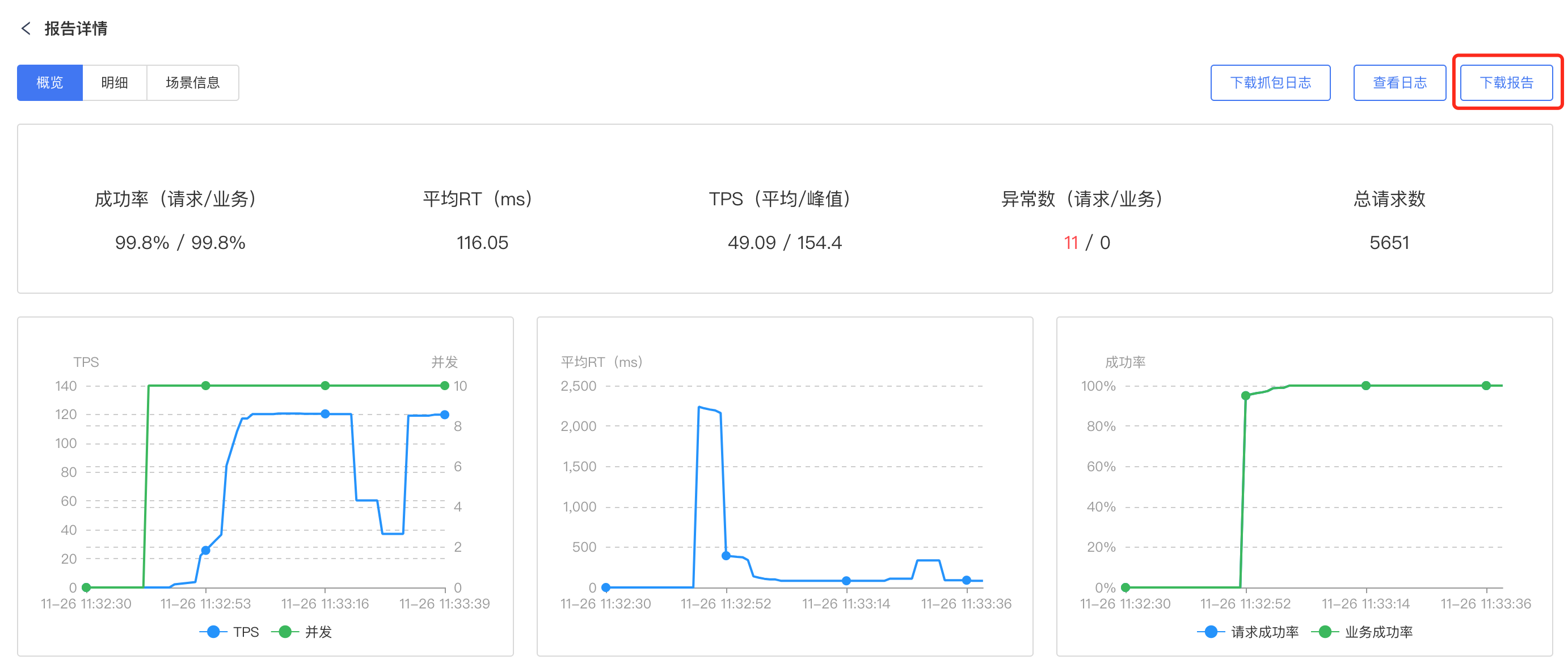The height and width of the screenshot is (668, 1568).
Task: Click the 查看日志 button
Action: [1400, 83]
